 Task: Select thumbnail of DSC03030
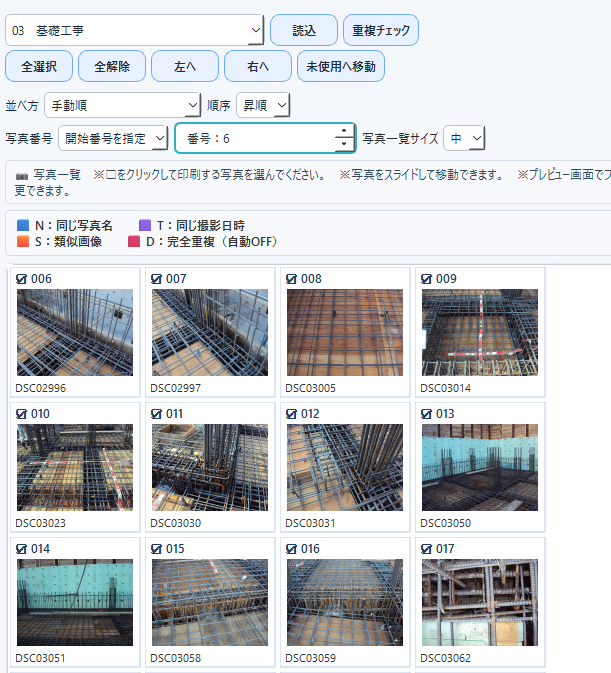click(x=210, y=467)
